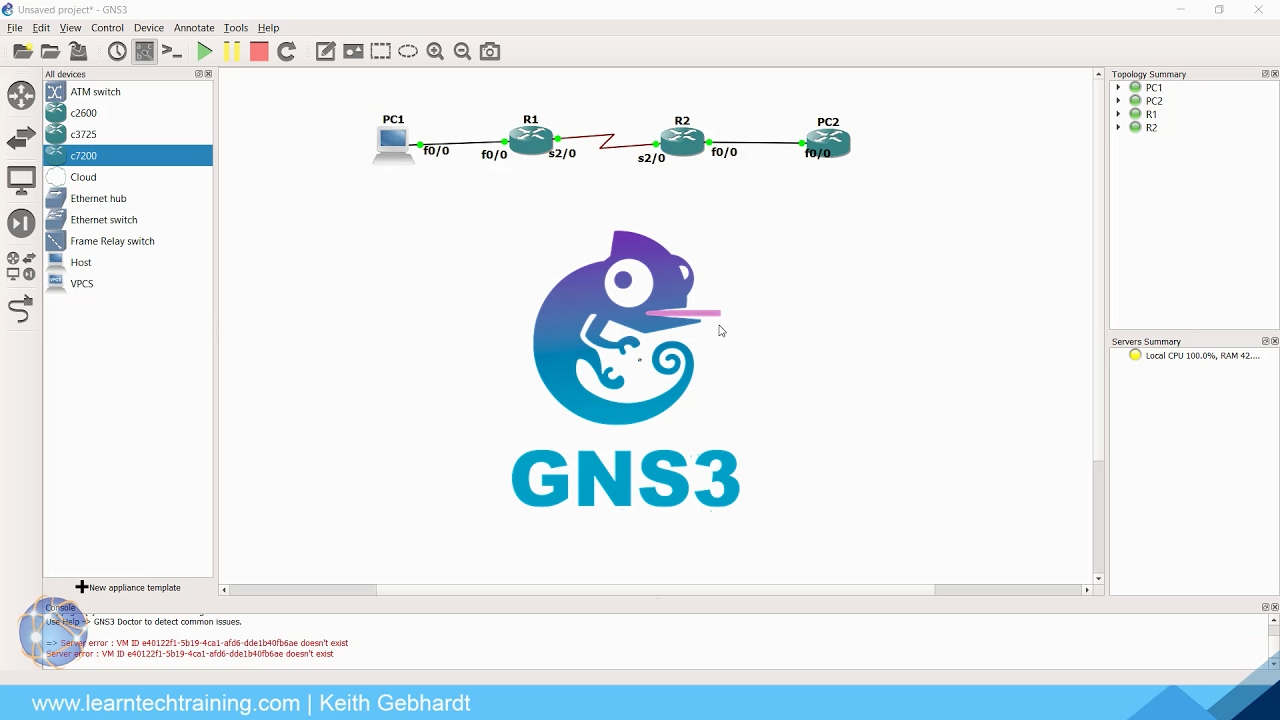Screen dimensions: 1280x720
Task: Open console to all devices icon
Action: [x=172, y=51]
